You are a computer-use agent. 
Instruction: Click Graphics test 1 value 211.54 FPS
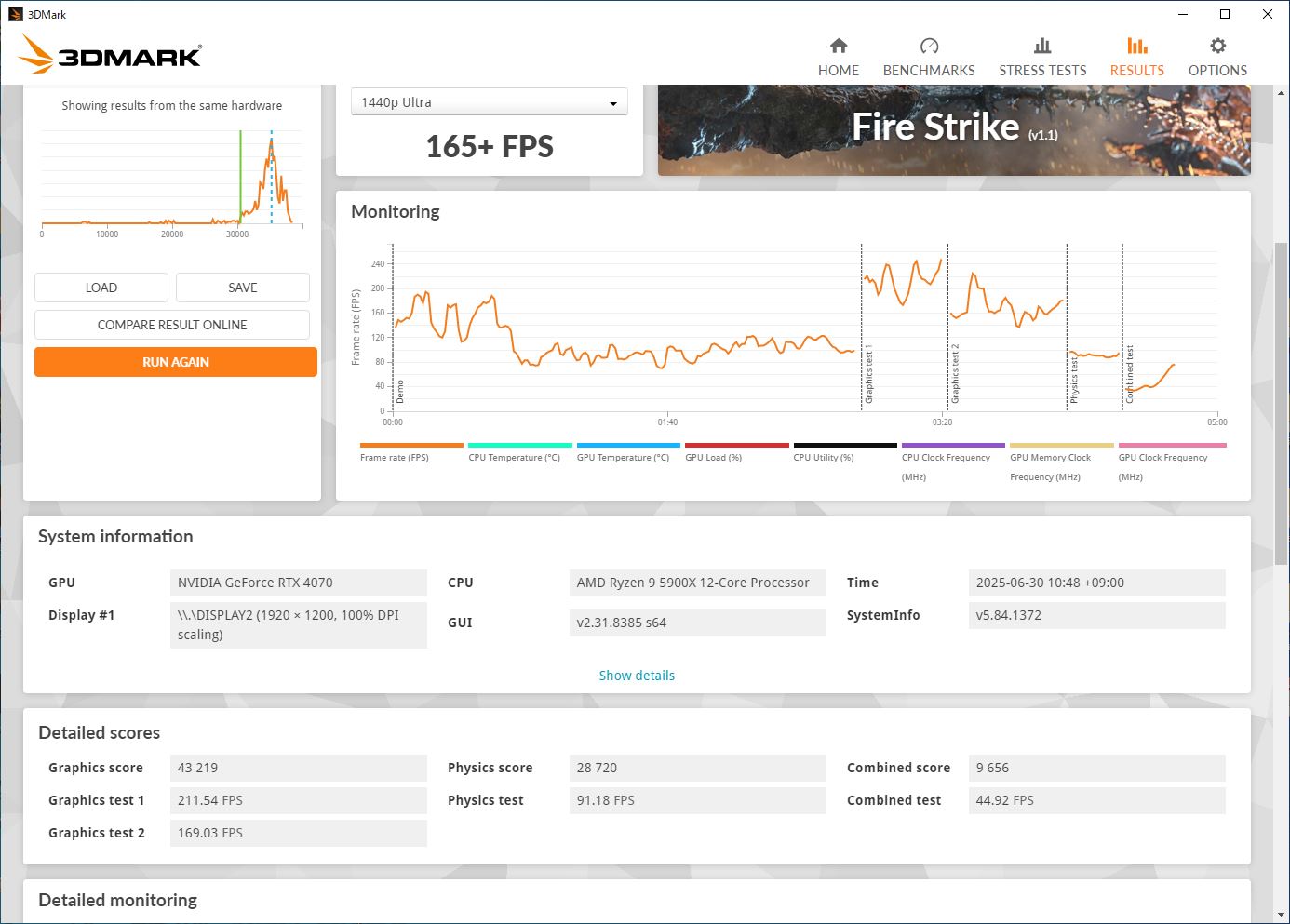click(x=299, y=800)
